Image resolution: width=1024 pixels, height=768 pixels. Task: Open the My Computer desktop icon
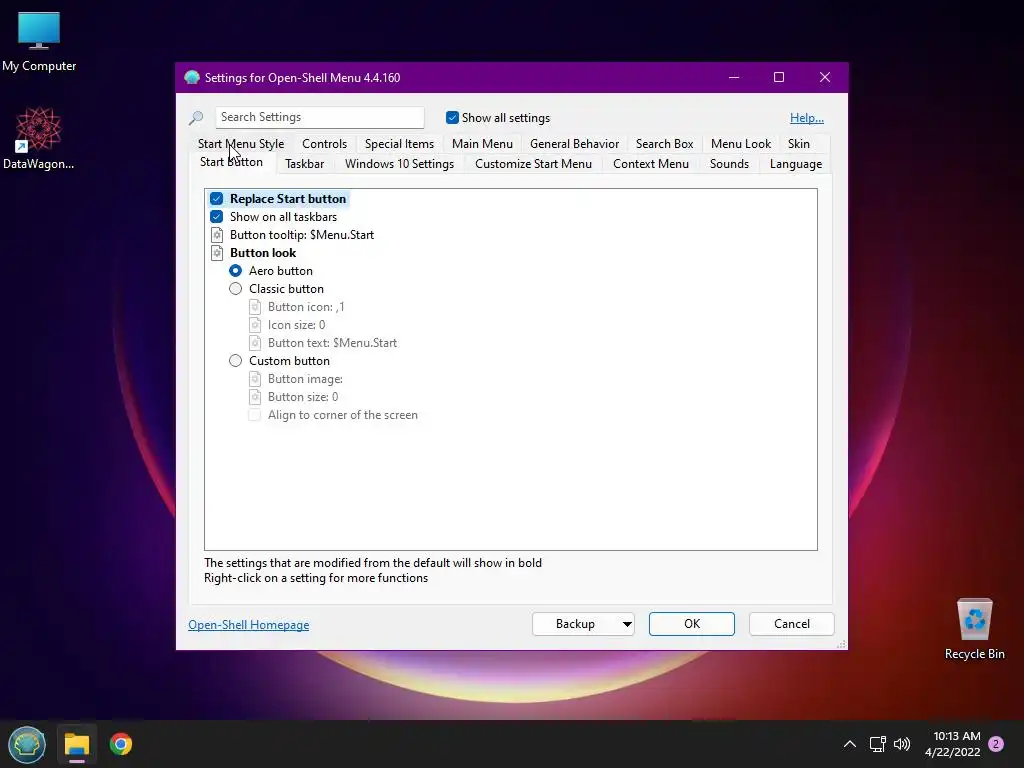click(x=39, y=42)
